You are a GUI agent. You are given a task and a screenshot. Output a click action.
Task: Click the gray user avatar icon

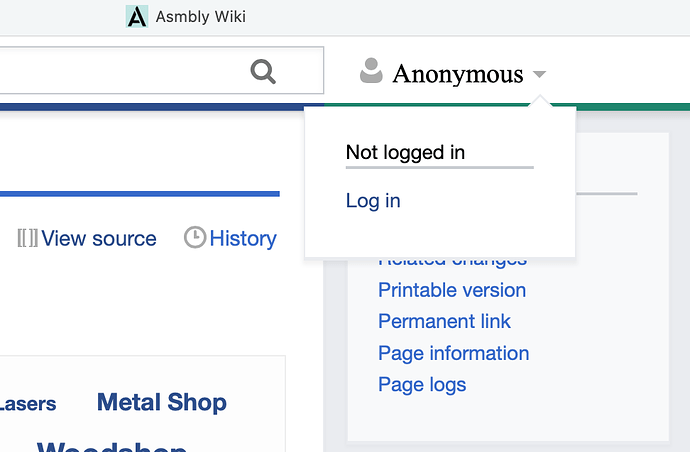tap(371, 70)
